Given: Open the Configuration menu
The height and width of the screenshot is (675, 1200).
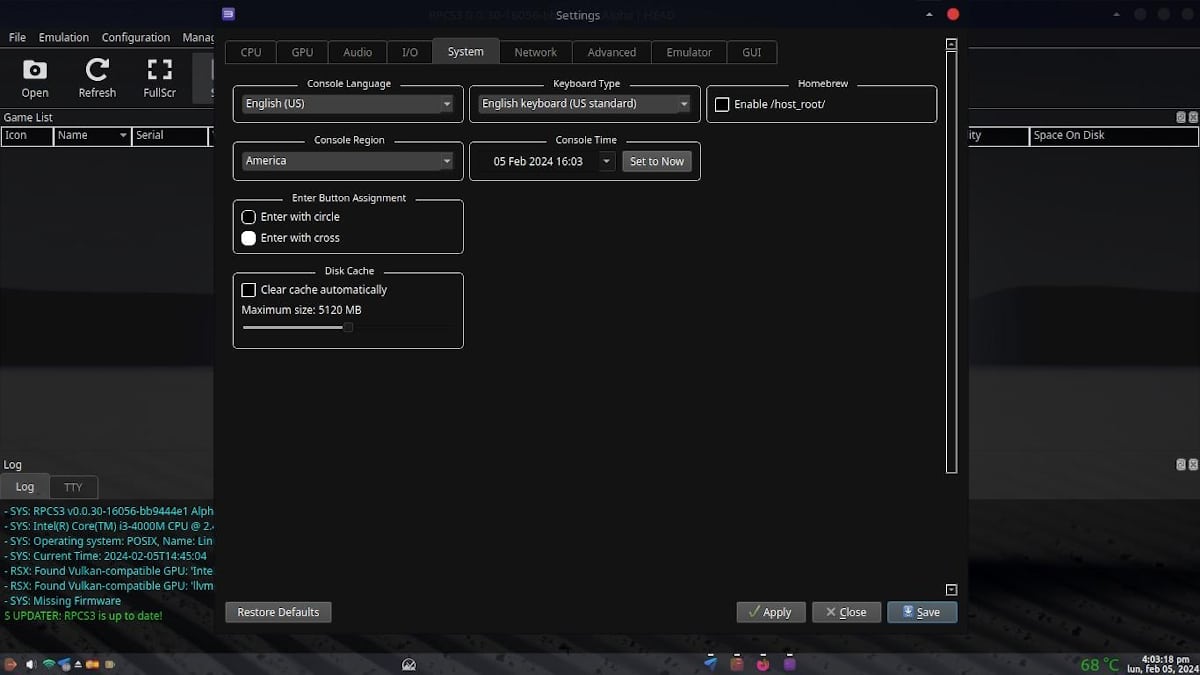Looking at the screenshot, I should pos(136,37).
